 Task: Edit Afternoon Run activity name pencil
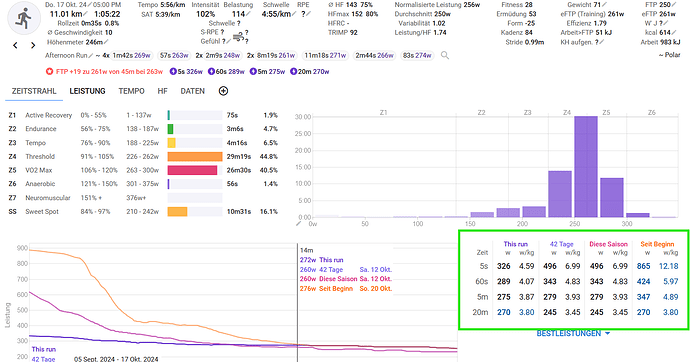(91, 55)
